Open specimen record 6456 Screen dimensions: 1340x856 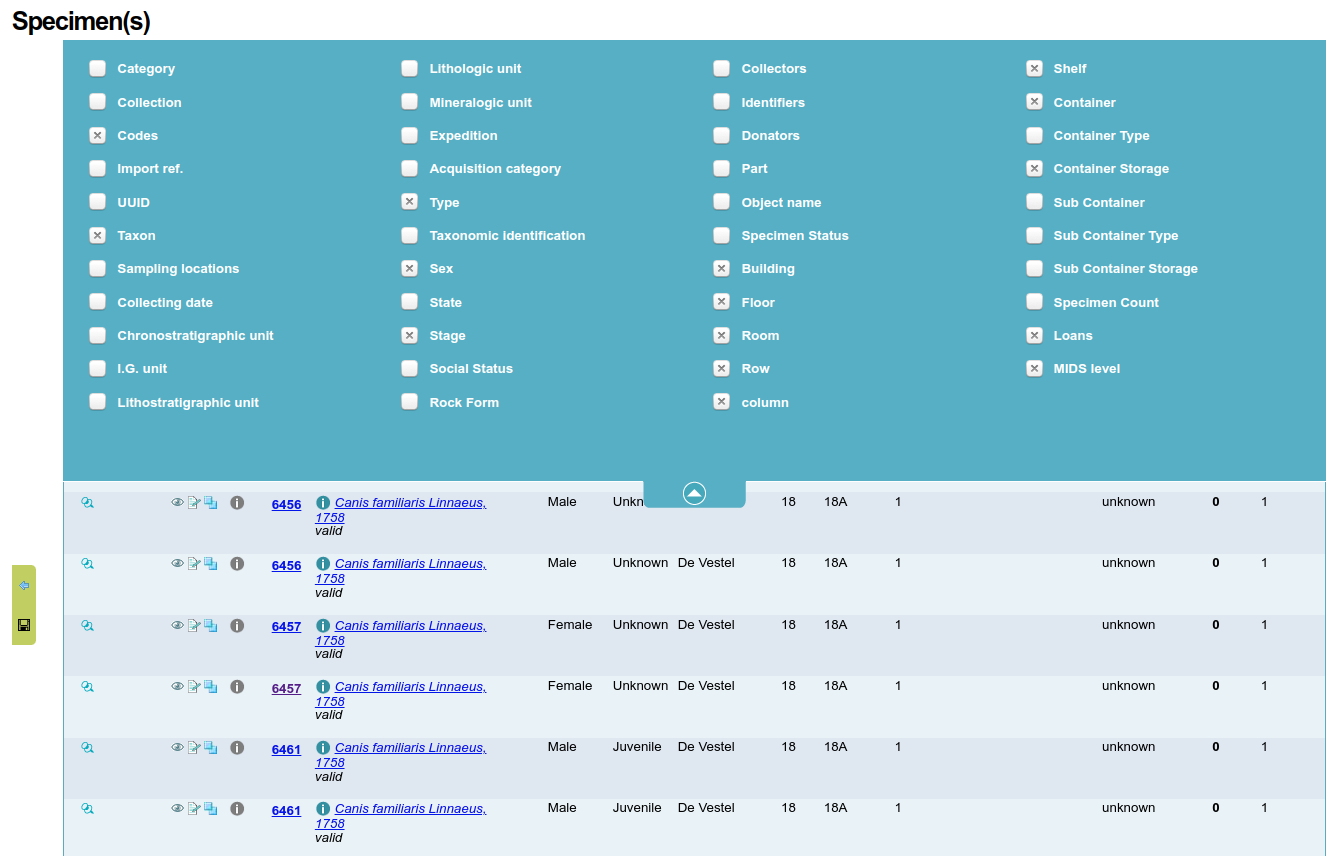[287, 504]
